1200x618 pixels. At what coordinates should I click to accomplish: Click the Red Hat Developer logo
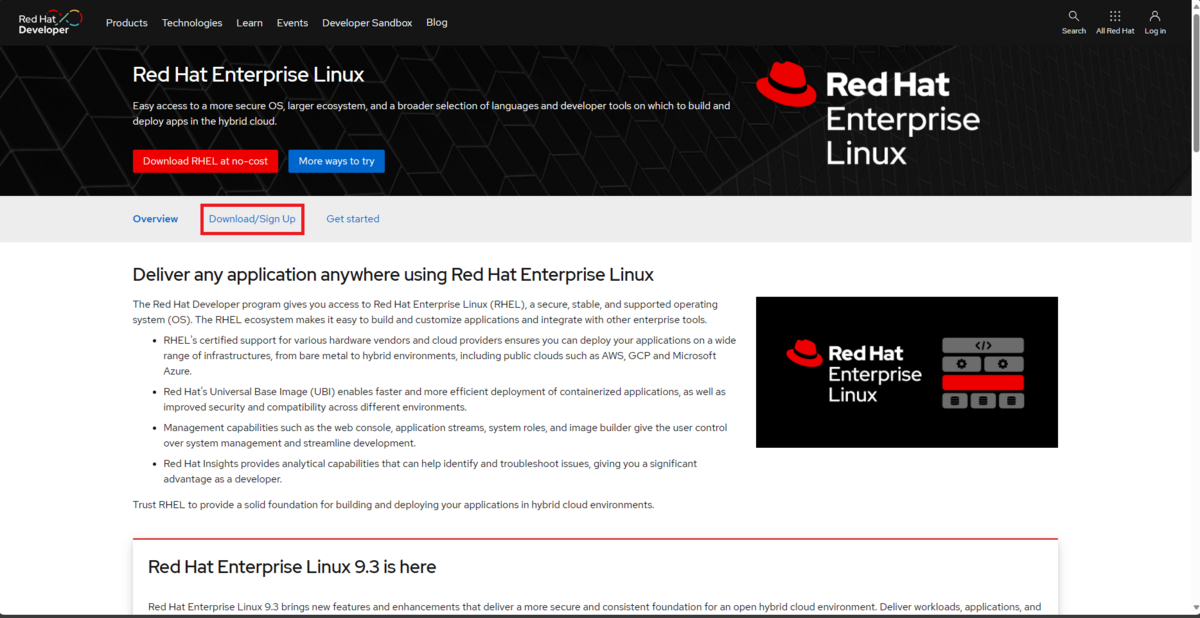pos(50,22)
